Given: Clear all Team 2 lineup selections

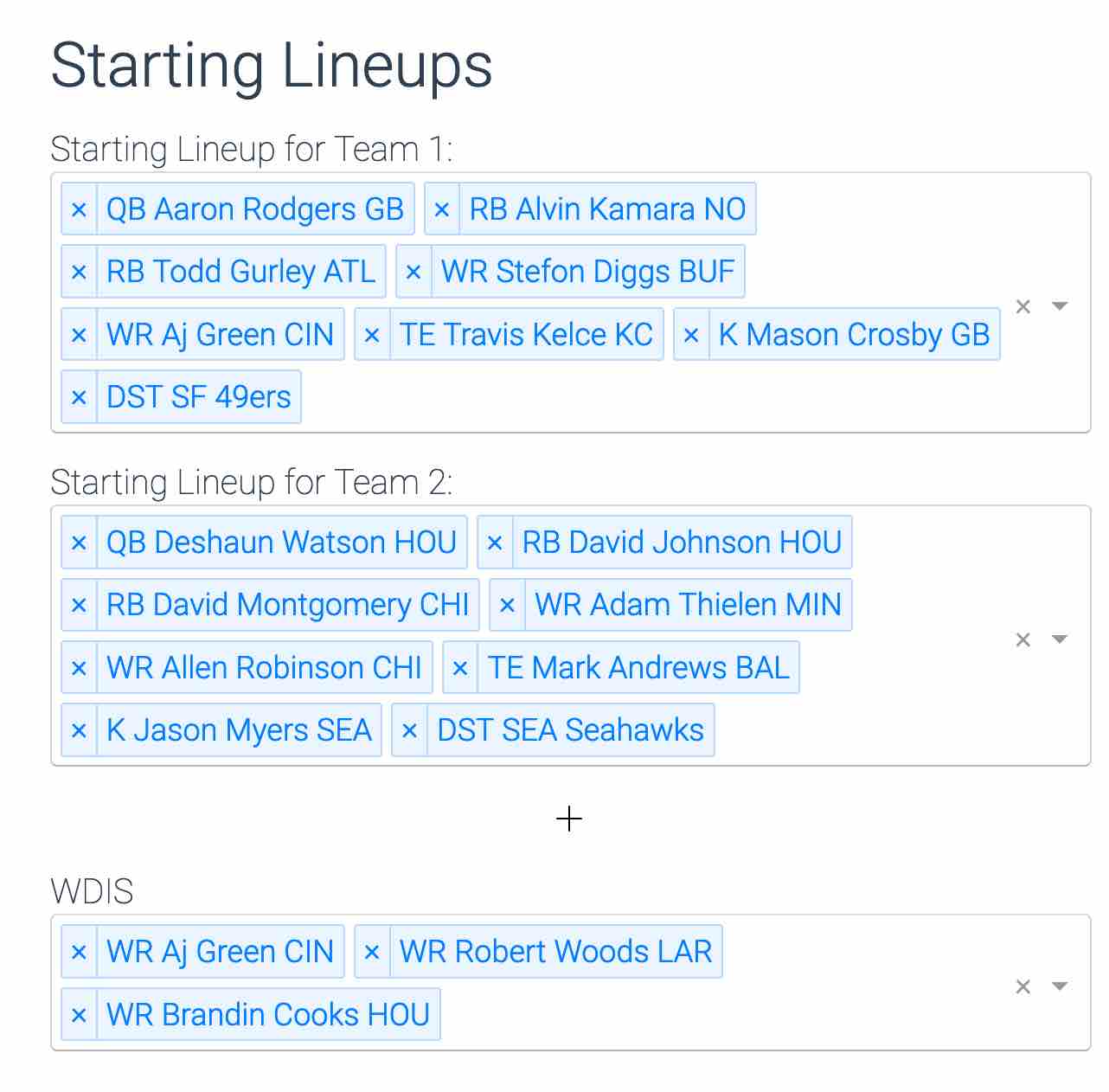Looking at the screenshot, I should [1023, 639].
